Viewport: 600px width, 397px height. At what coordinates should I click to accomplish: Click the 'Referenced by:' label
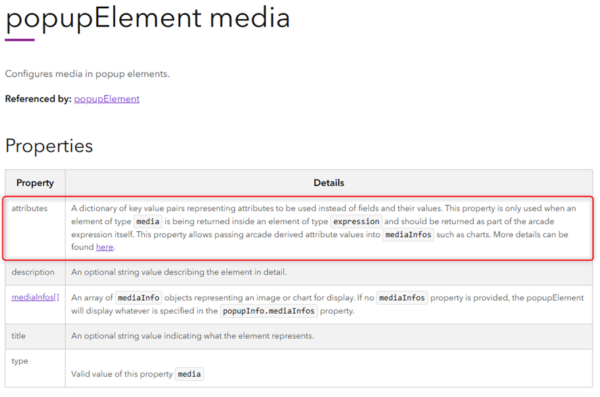coord(38,99)
